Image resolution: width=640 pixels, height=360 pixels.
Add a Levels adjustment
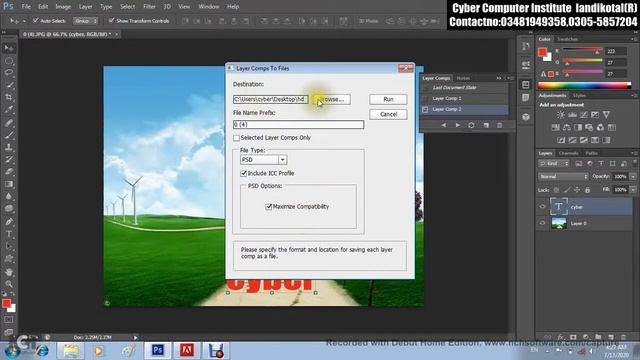click(573, 115)
